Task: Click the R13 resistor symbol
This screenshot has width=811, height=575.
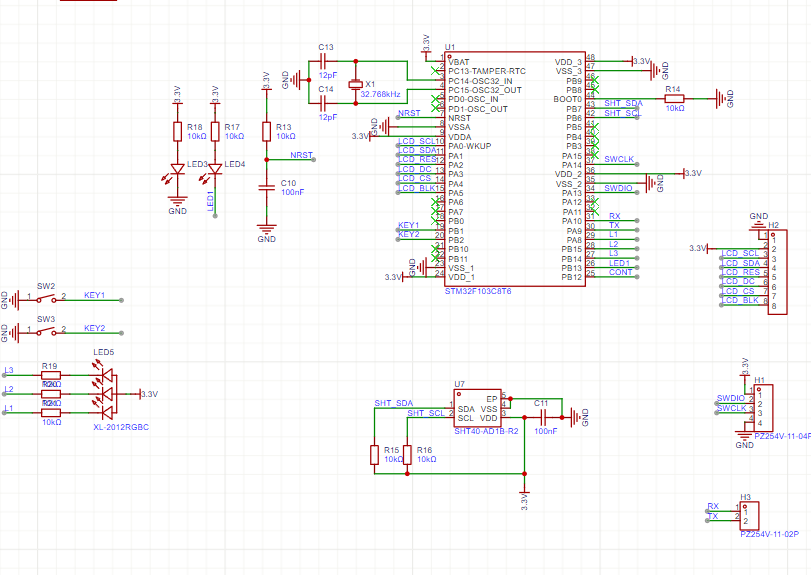Action: click(x=266, y=131)
